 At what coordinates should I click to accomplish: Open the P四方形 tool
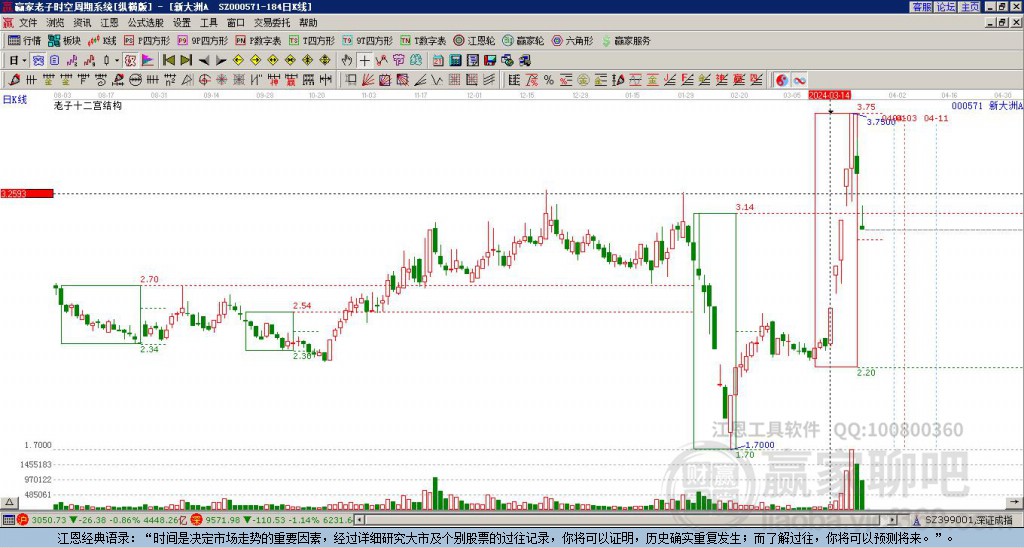(148, 40)
